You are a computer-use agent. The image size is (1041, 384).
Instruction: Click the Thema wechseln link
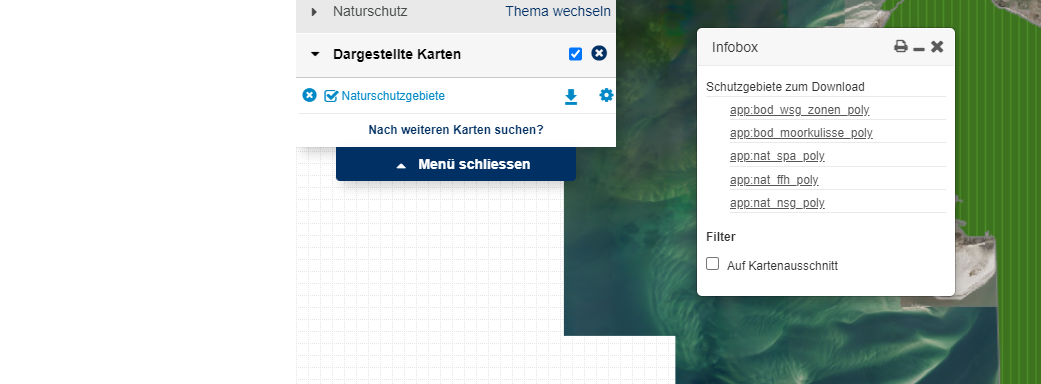558,11
